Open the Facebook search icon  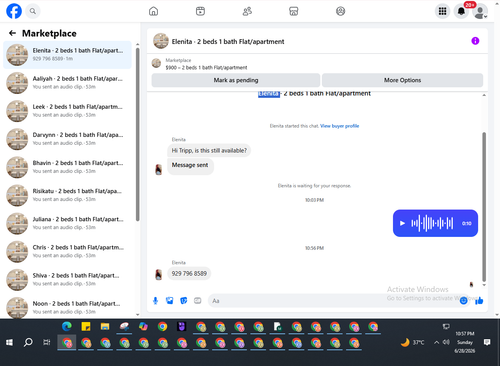coord(33,11)
